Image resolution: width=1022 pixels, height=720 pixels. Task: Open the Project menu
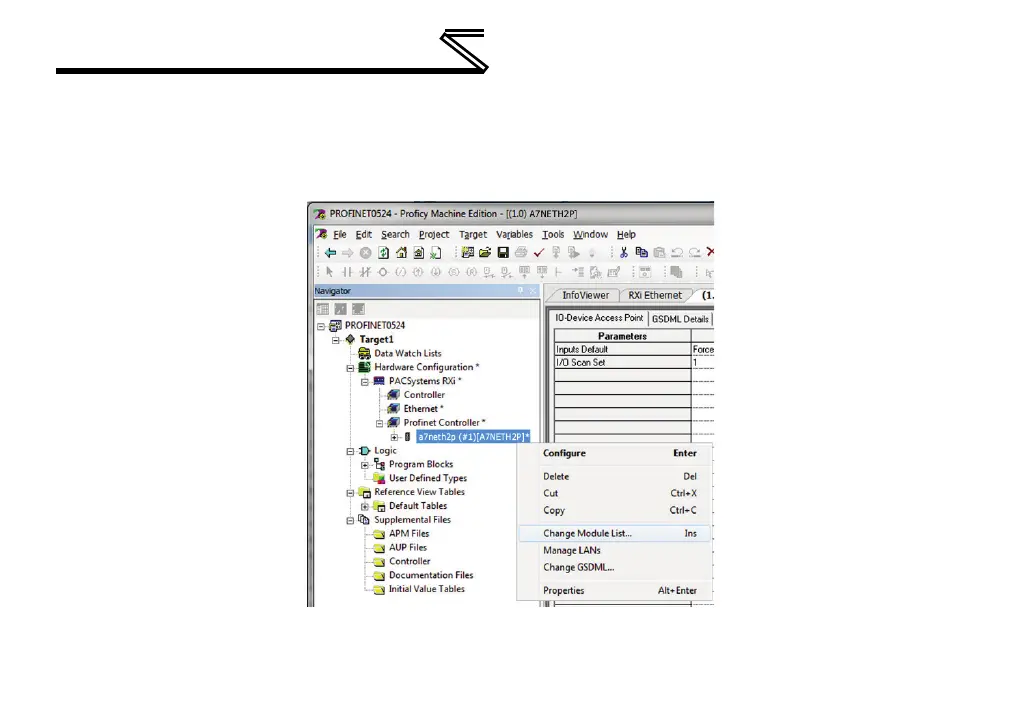coord(433,235)
